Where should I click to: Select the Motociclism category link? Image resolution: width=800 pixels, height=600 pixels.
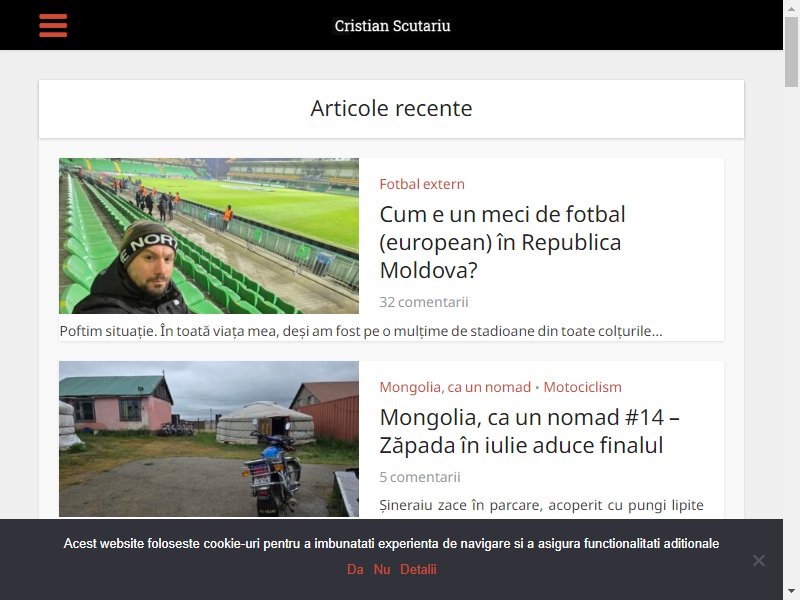click(x=582, y=387)
